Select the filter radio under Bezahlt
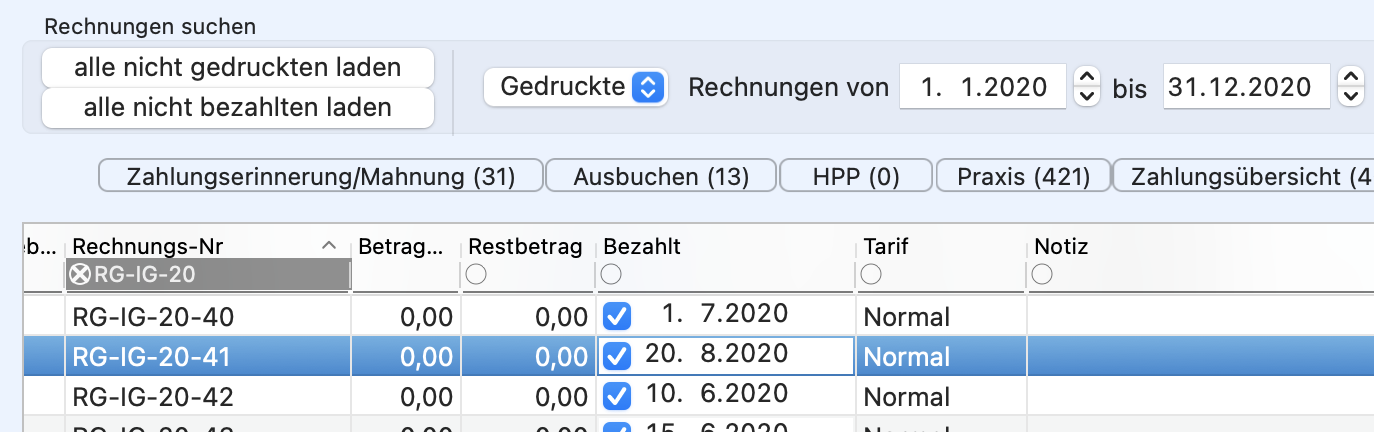1374x432 pixels. pyautogui.click(x=611, y=274)
